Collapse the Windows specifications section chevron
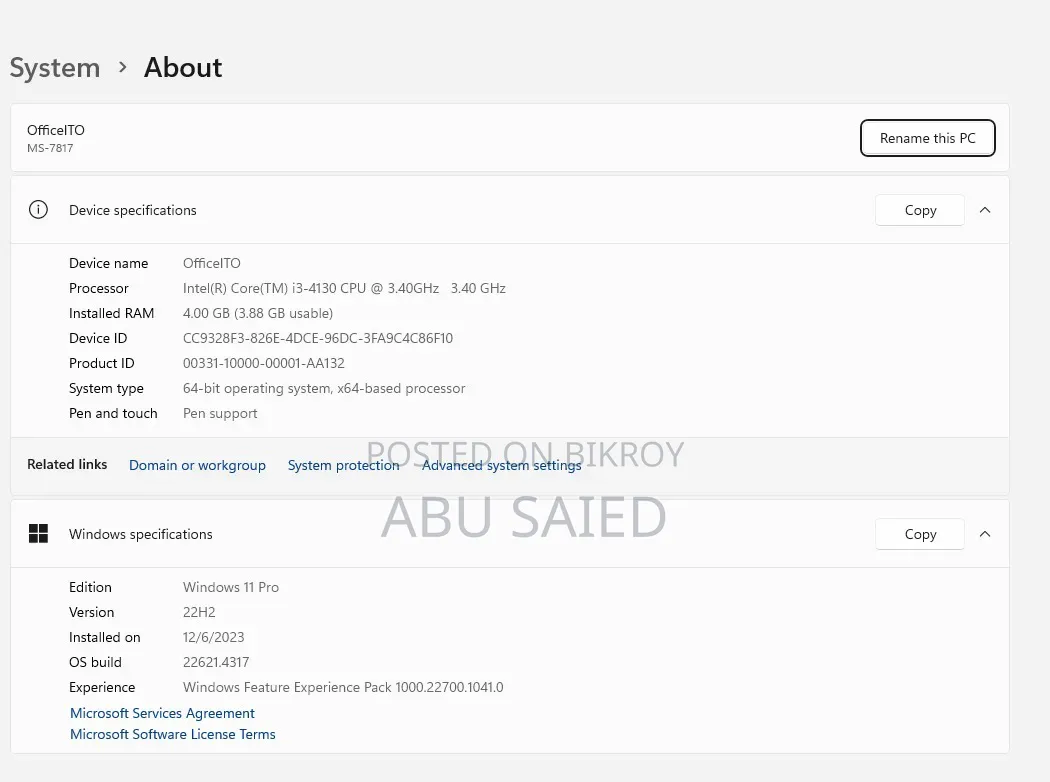Viewport: 1050px width, 782px height. 984,534
